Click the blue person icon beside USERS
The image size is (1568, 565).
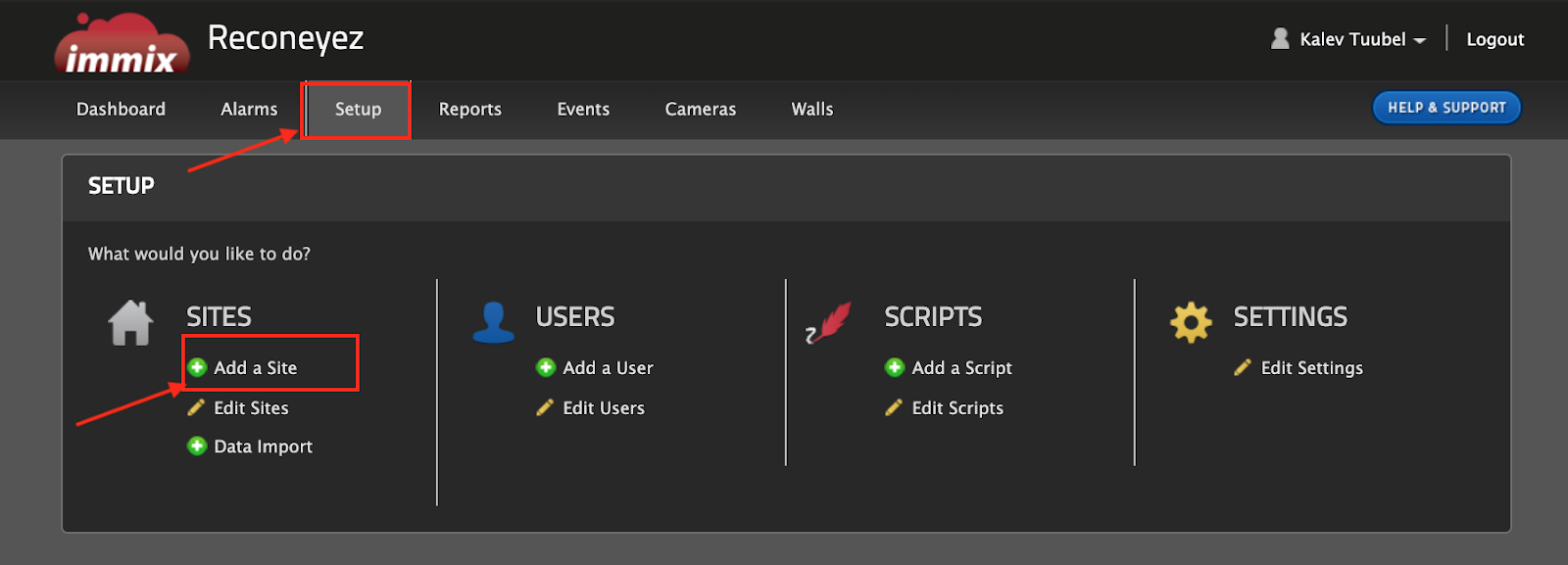493,322
